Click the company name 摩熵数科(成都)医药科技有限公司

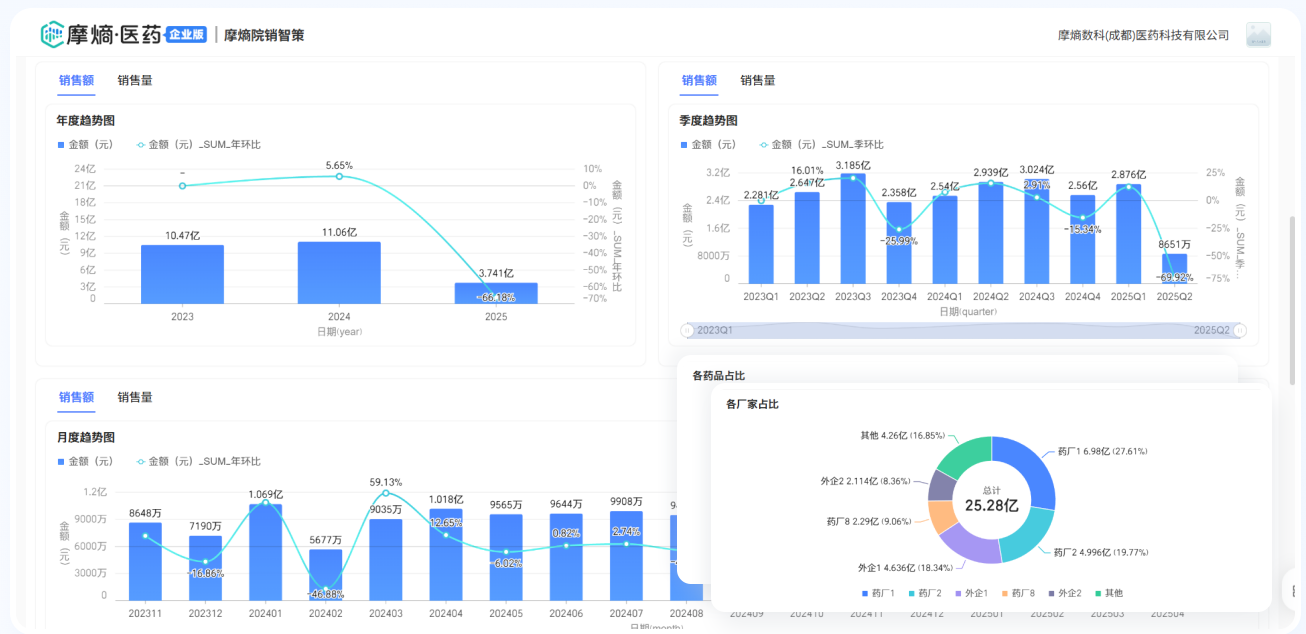(x=1143, y=36)
